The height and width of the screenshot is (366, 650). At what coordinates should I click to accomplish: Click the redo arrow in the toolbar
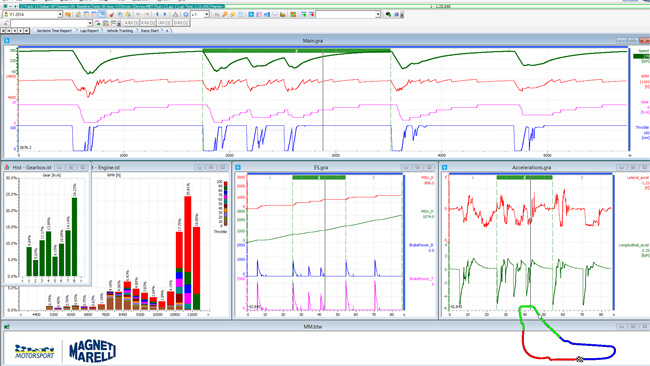coord(147,15)
